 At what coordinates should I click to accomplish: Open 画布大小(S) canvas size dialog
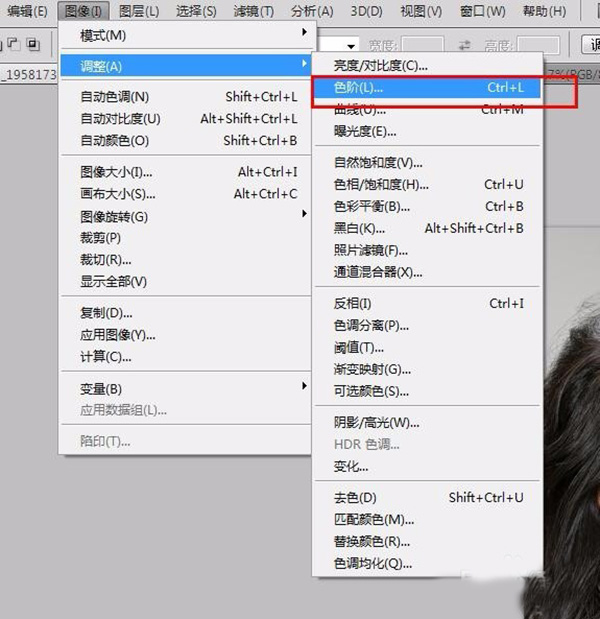click(x=186, y=194)
